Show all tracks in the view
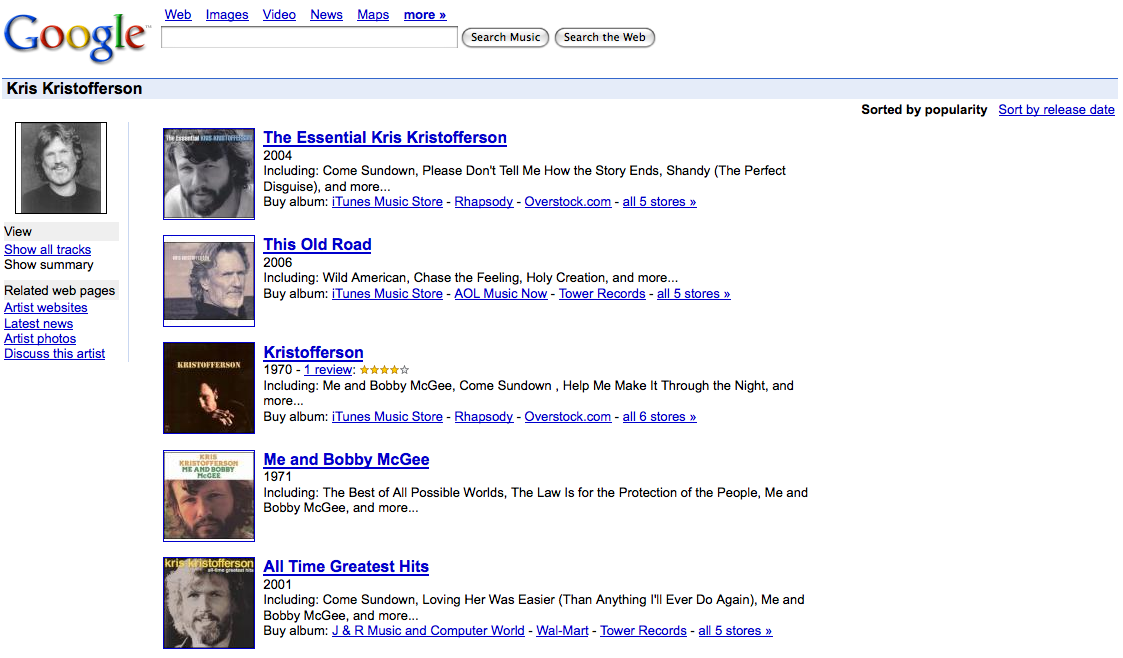Screen dimensions: 1123x658 tap(47, 250)
